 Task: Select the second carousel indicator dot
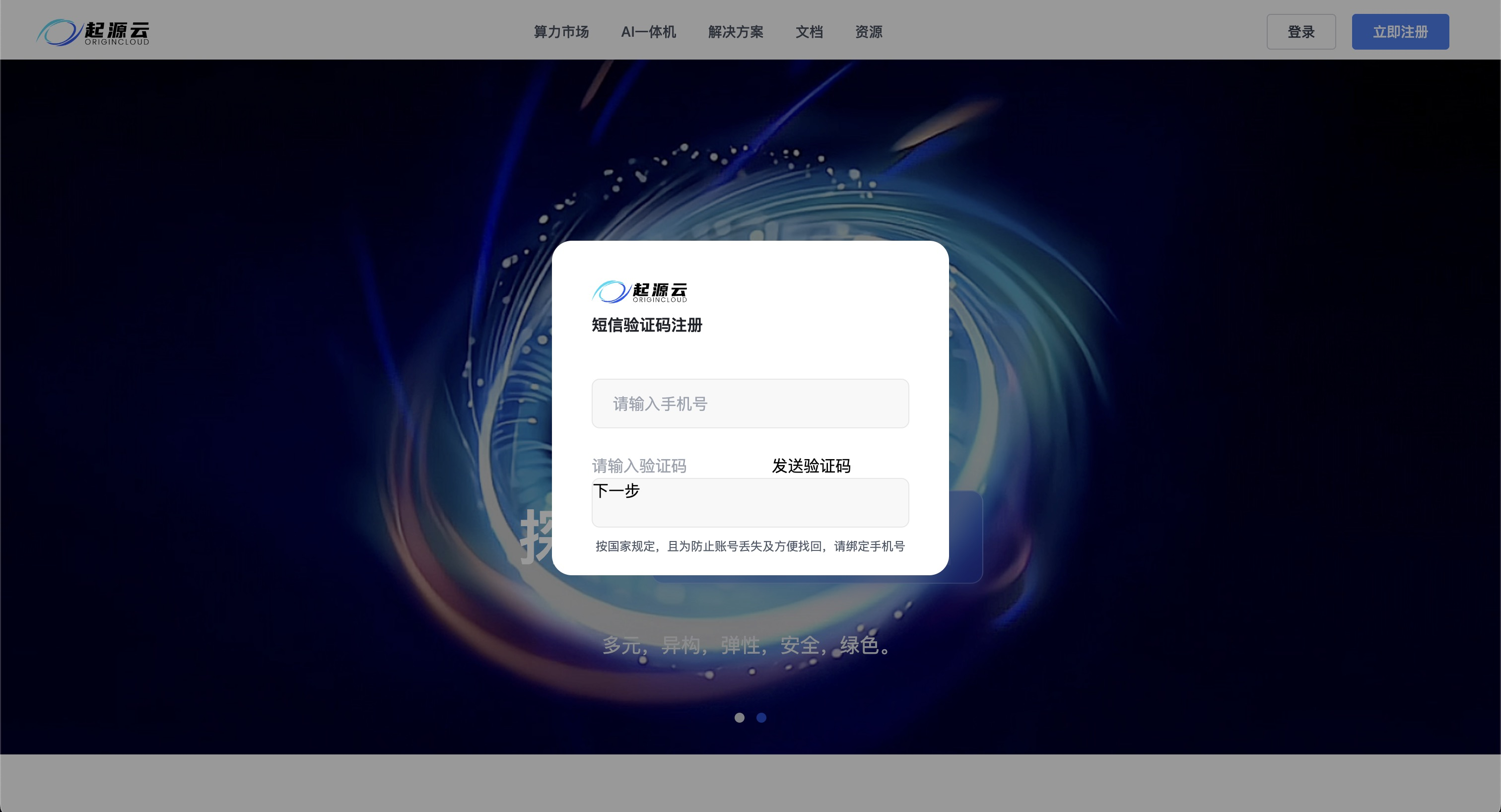click(761, 718)
